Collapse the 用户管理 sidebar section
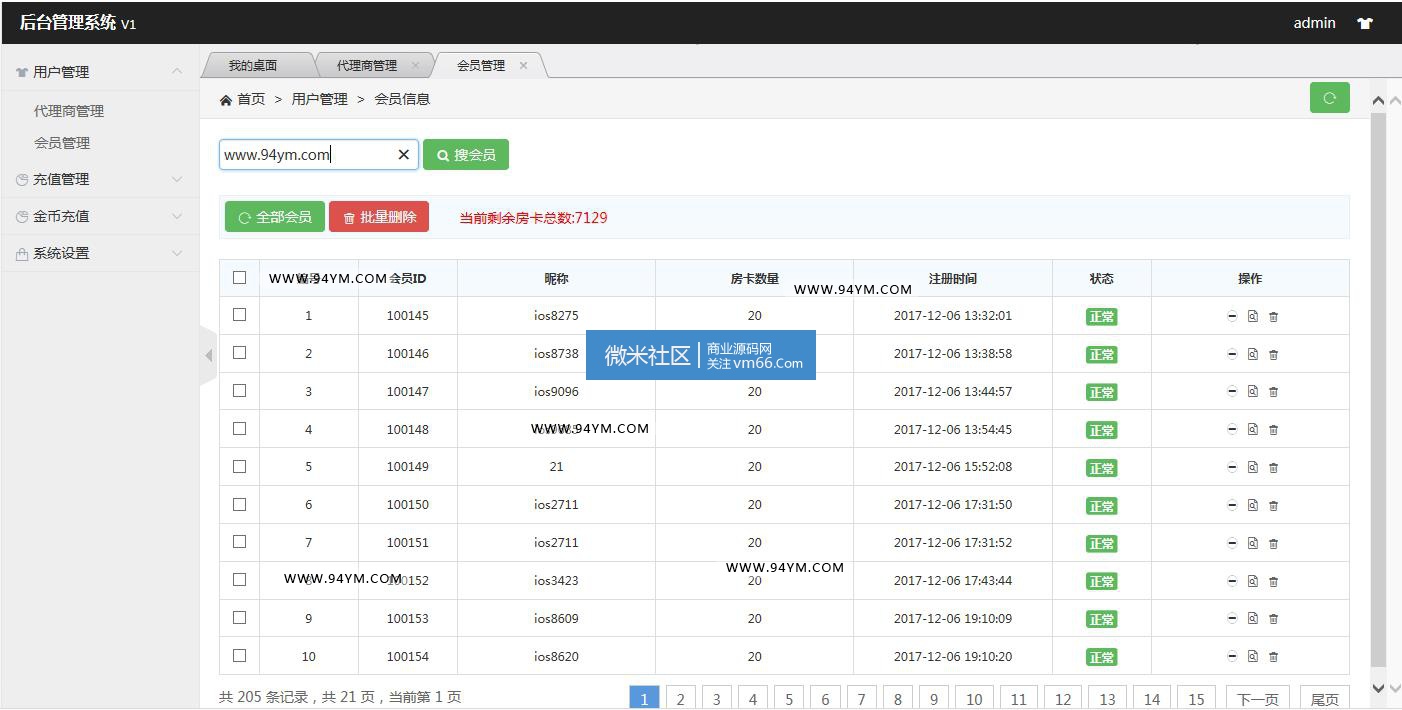This screenshot has width=1402, height=710. (100, 72)
